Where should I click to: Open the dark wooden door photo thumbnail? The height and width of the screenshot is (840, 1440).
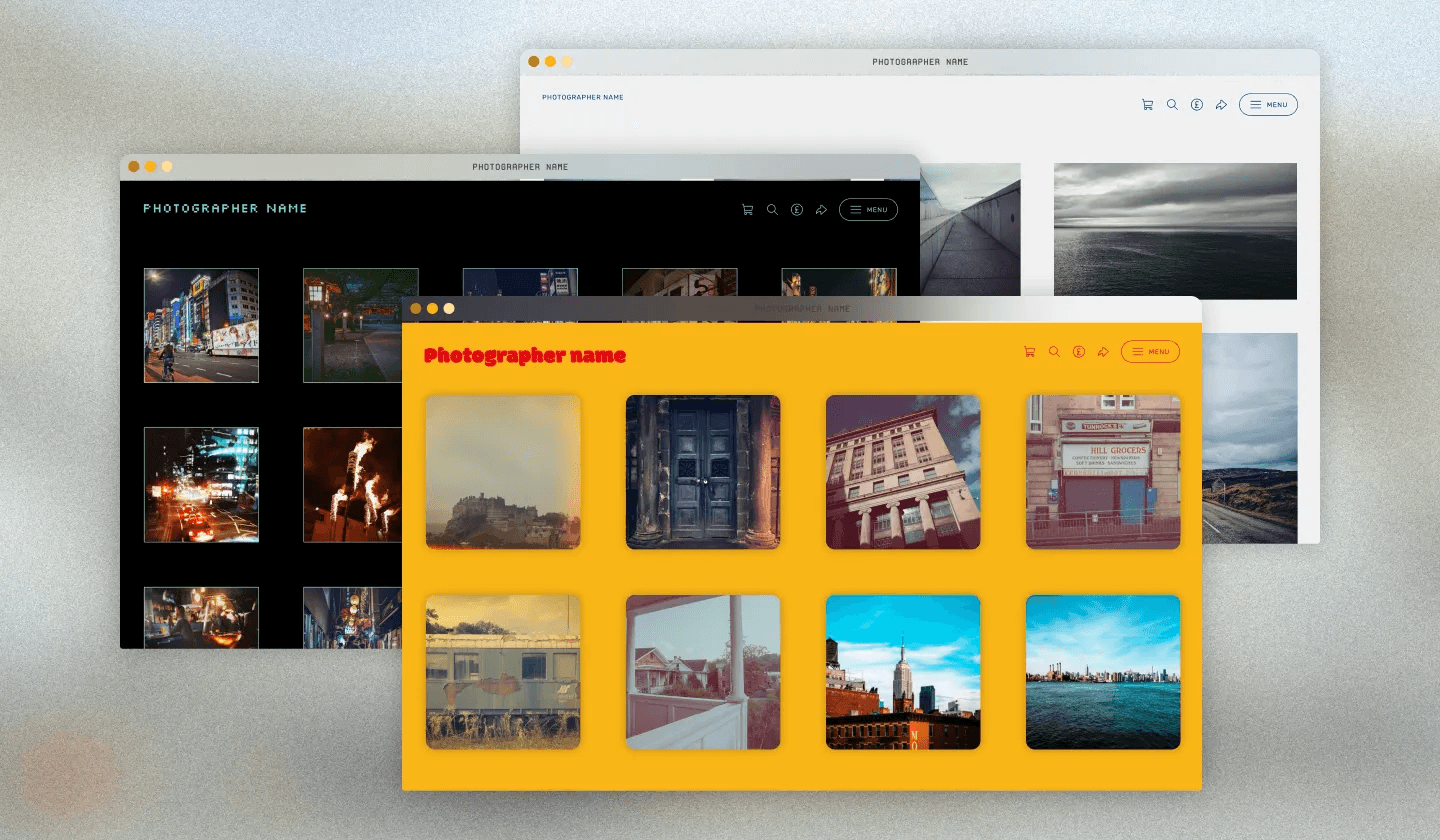703,472
